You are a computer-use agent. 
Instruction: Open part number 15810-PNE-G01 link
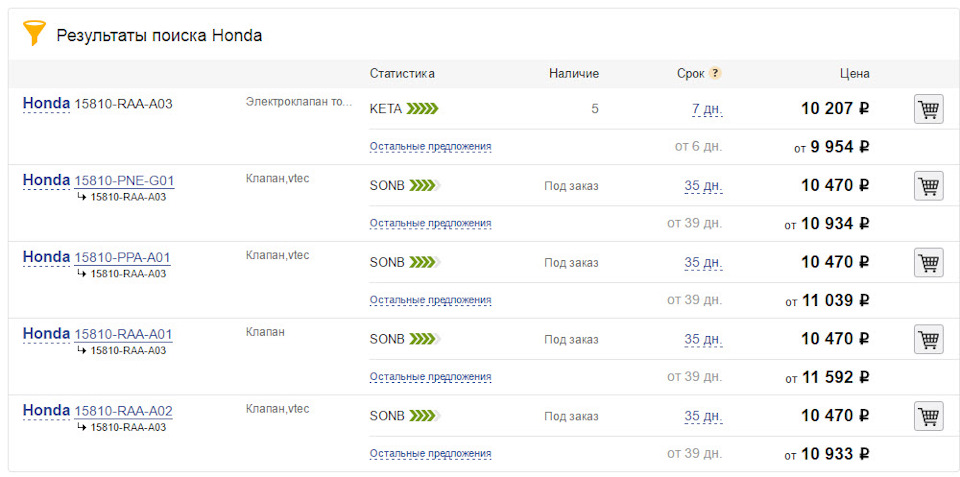pos(124,181)
